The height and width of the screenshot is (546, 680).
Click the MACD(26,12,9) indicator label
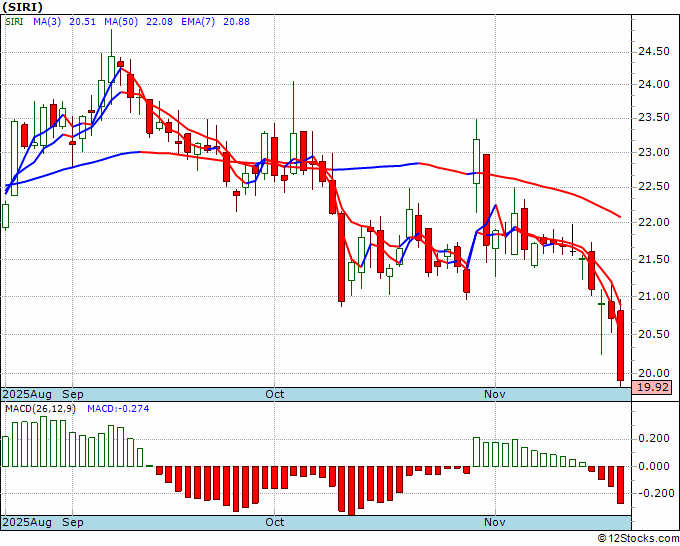(40, 409)
